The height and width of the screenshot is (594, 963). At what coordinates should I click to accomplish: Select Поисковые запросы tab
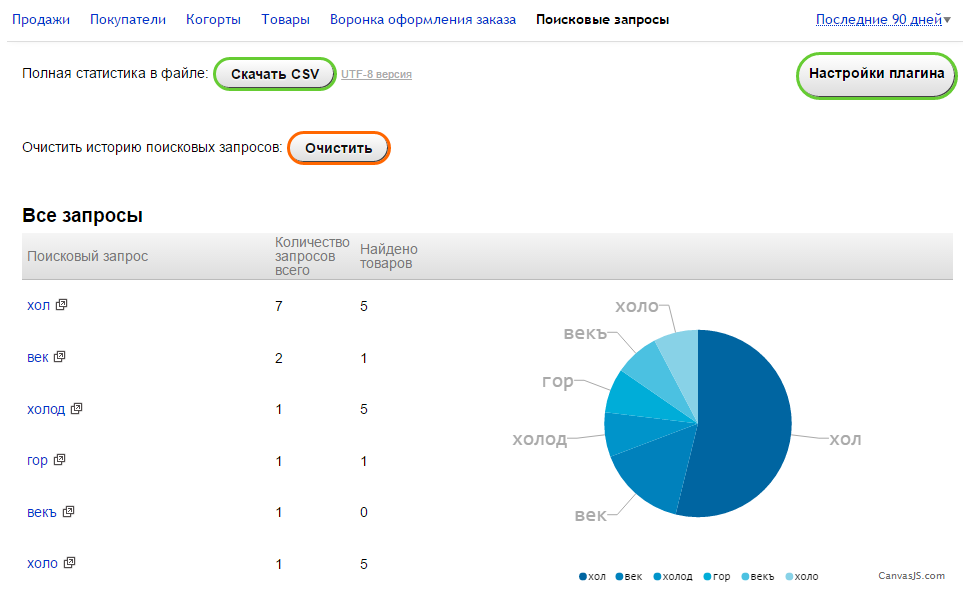point(602,20)
